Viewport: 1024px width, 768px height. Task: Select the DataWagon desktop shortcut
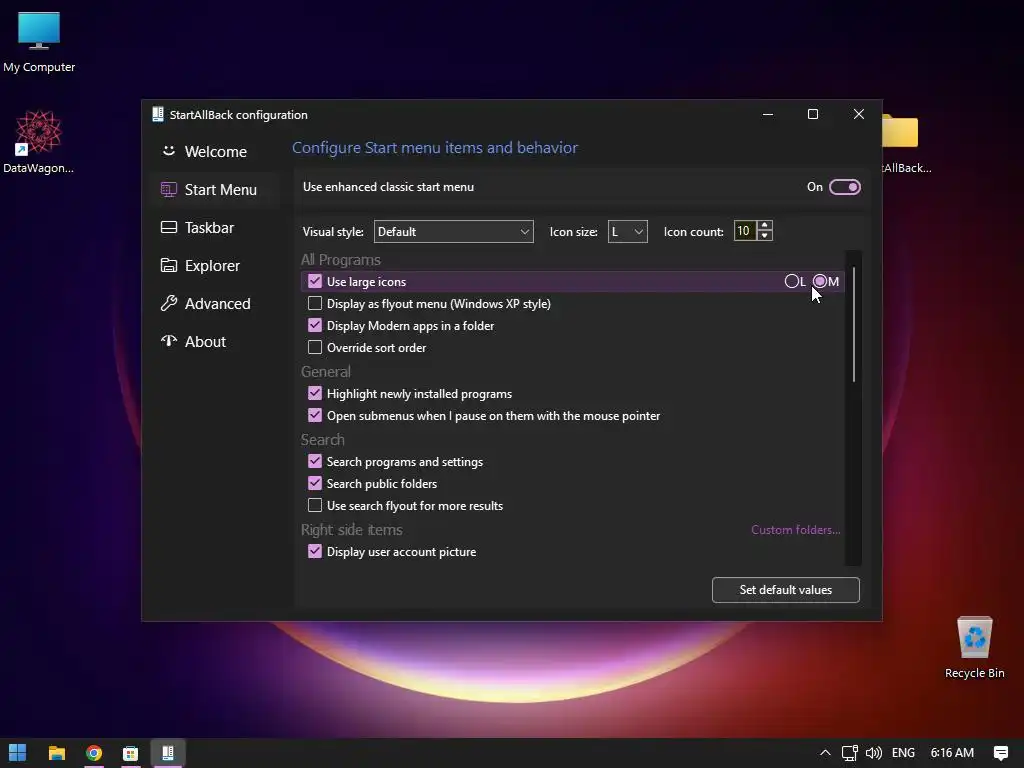(x=39, y=142)
